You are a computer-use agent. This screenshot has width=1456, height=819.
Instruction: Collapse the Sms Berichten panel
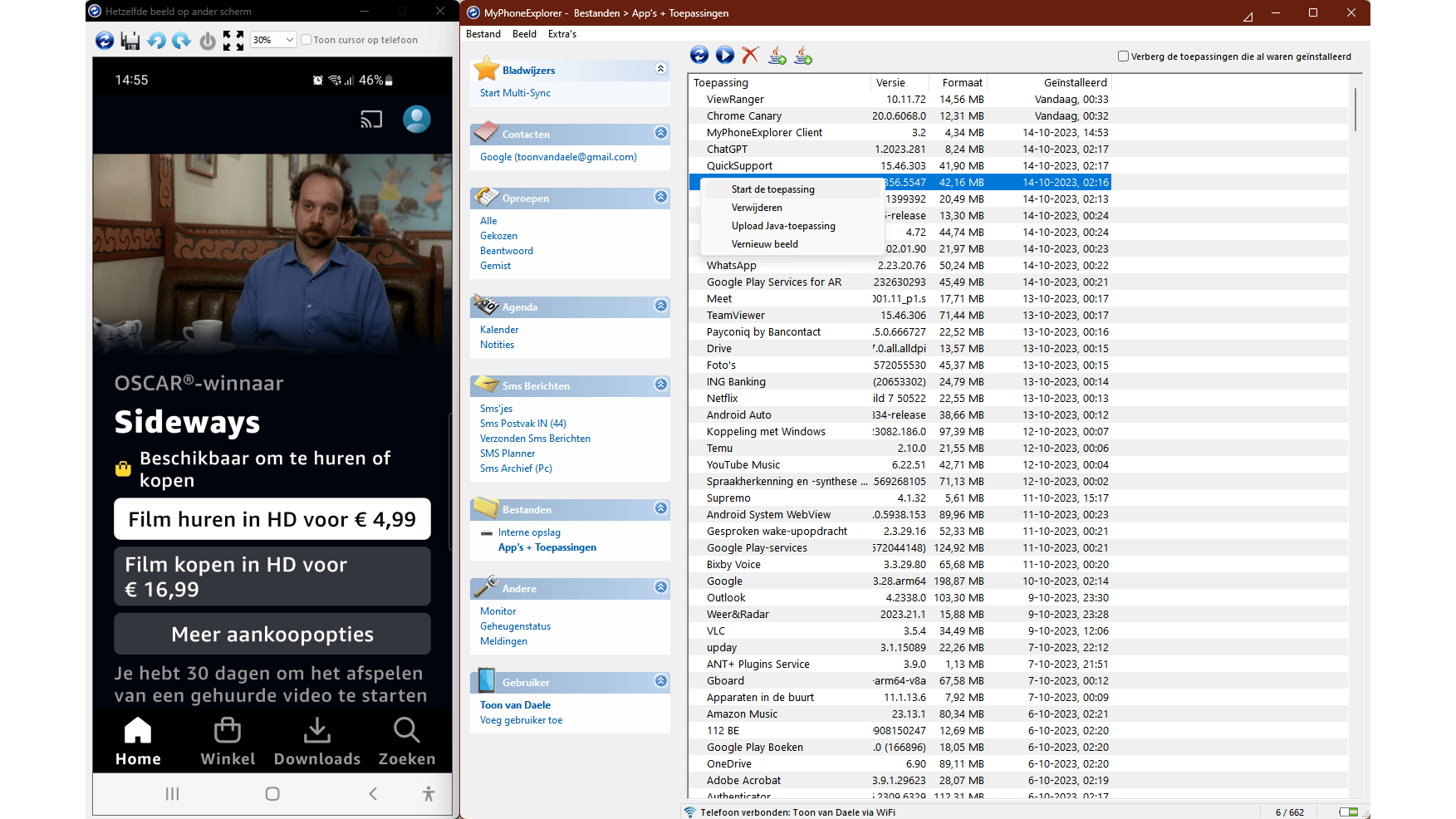tap(660, 385)
